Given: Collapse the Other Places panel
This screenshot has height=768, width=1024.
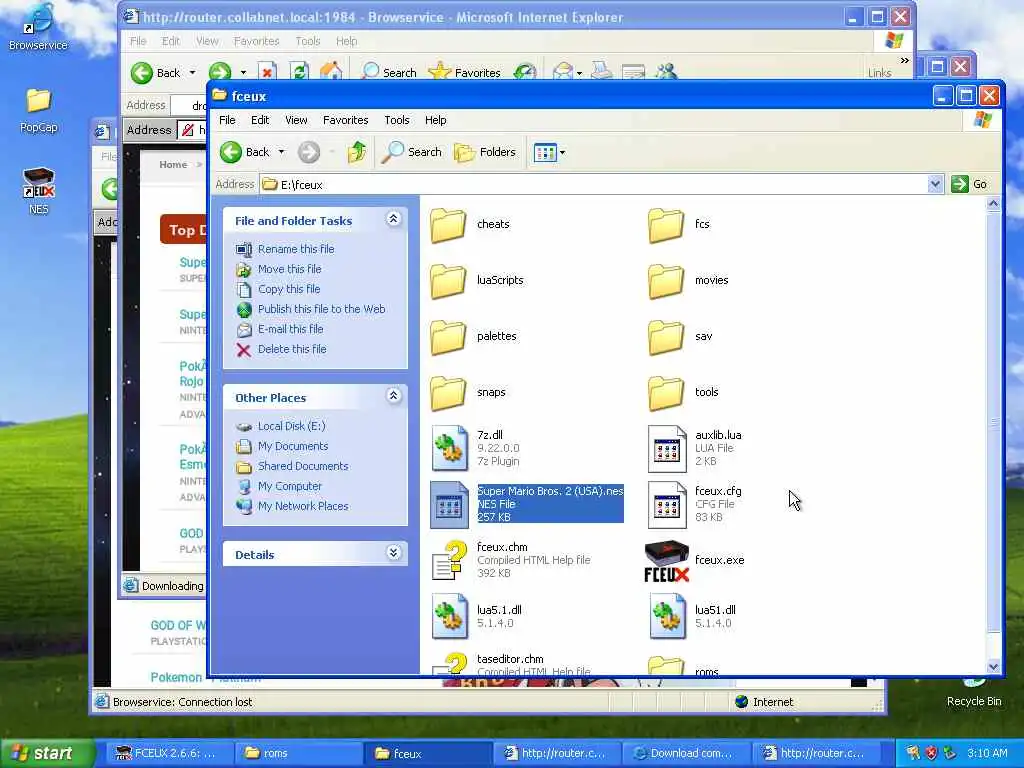Looking at the screenshot, I should point(393,396).
